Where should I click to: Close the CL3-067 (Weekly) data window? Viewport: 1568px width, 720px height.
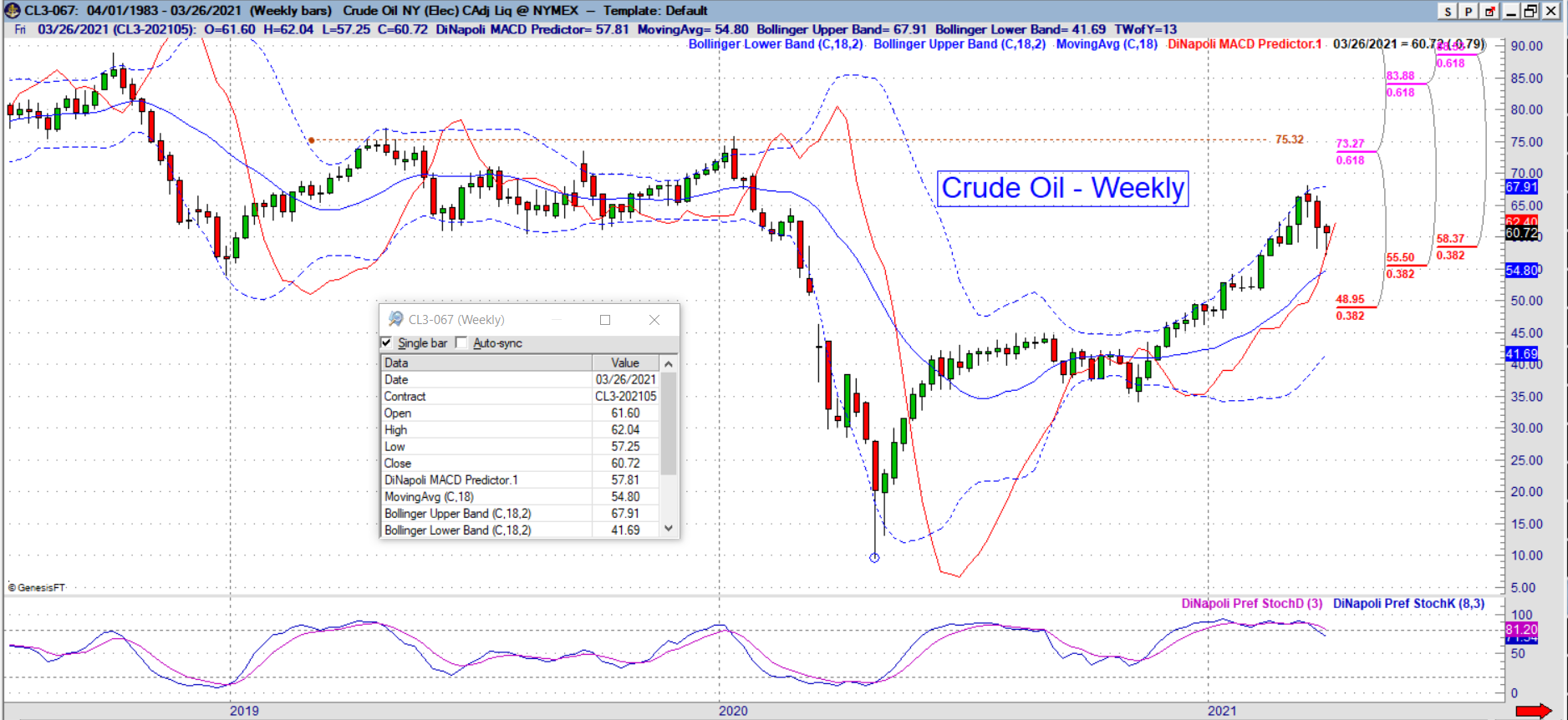click(654, 320)
